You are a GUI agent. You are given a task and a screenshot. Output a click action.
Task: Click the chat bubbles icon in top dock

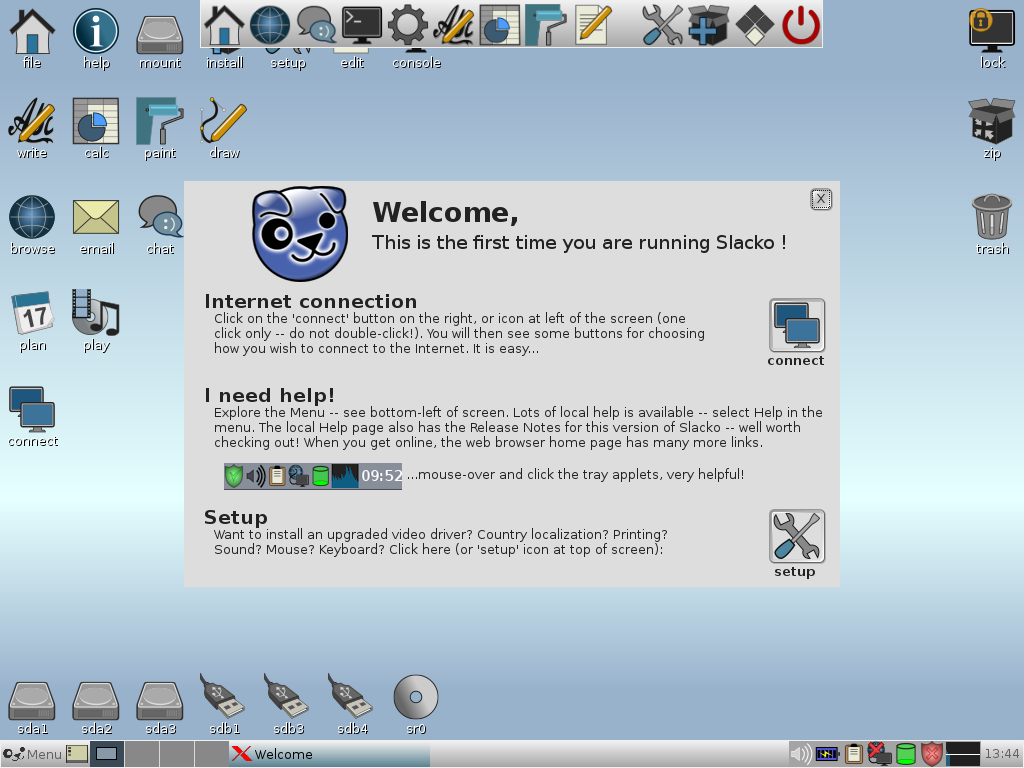tap(316, 25)
